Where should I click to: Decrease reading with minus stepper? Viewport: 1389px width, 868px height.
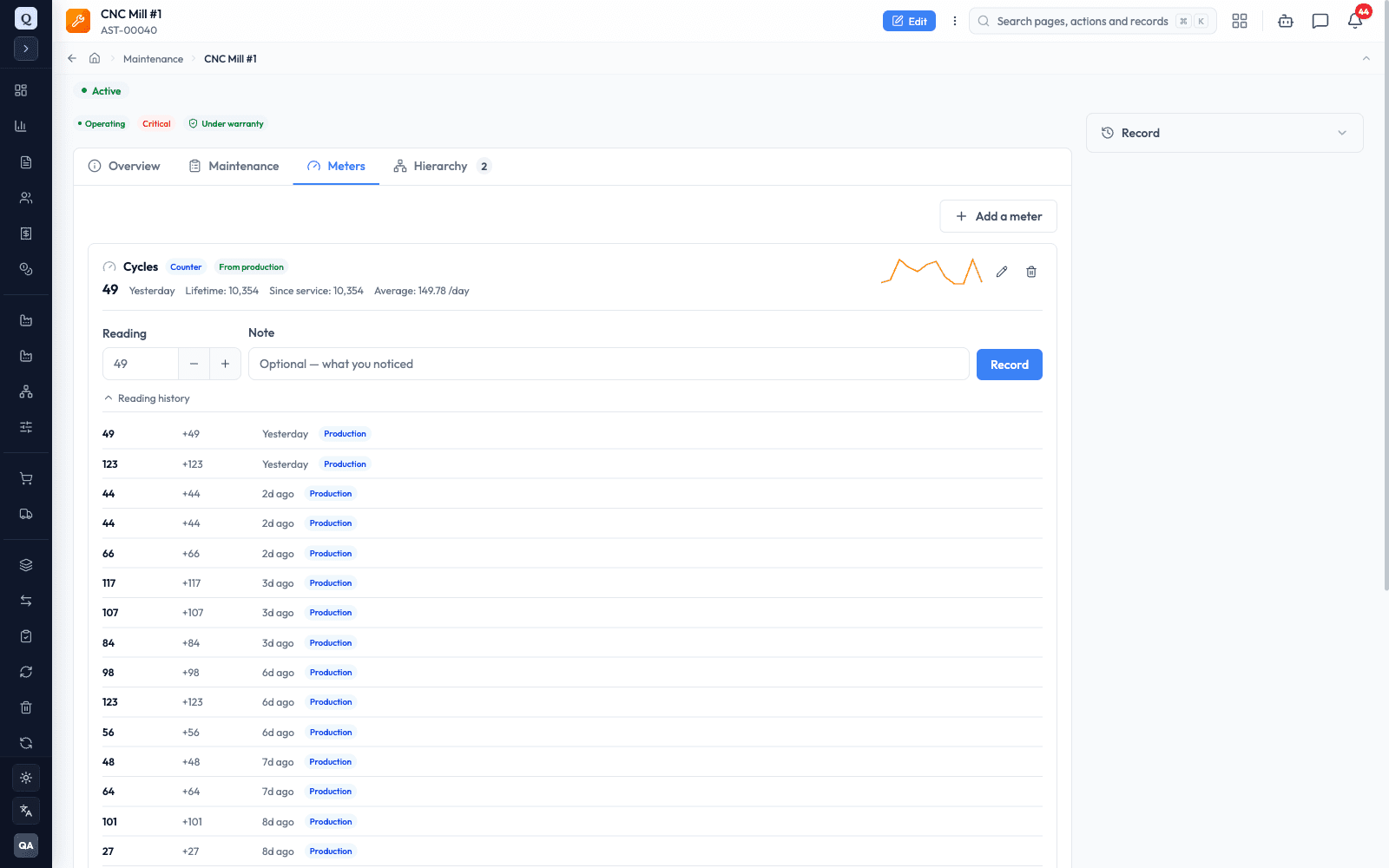pos(194,364)
